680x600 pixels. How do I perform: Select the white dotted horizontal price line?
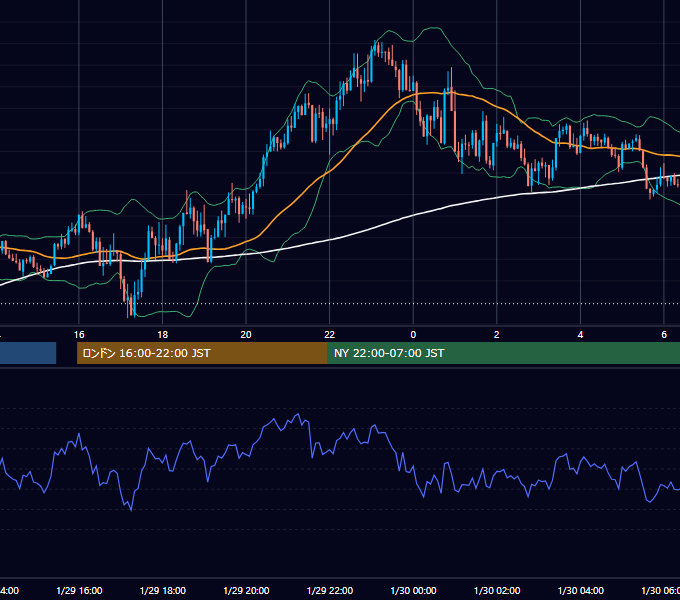(340, 303)
